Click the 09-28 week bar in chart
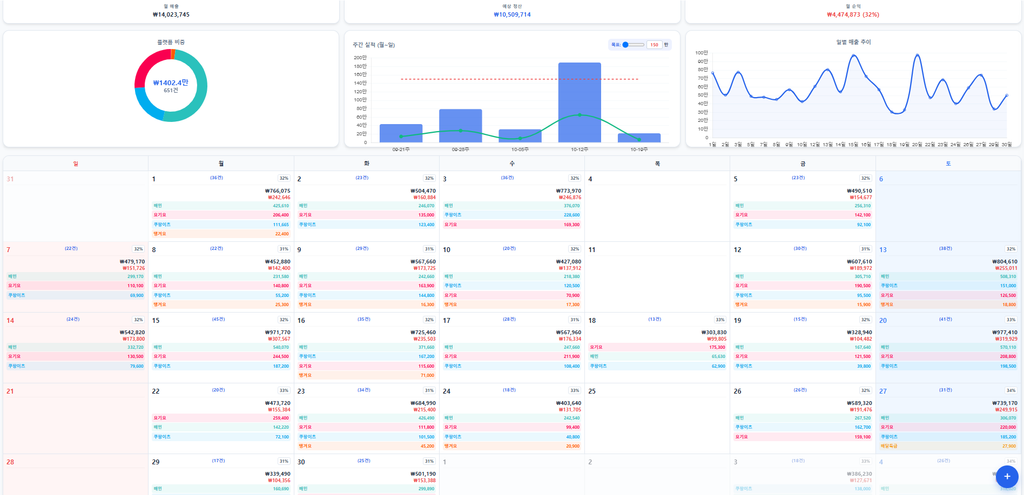The image size is (1024, 495). (460, 125)
